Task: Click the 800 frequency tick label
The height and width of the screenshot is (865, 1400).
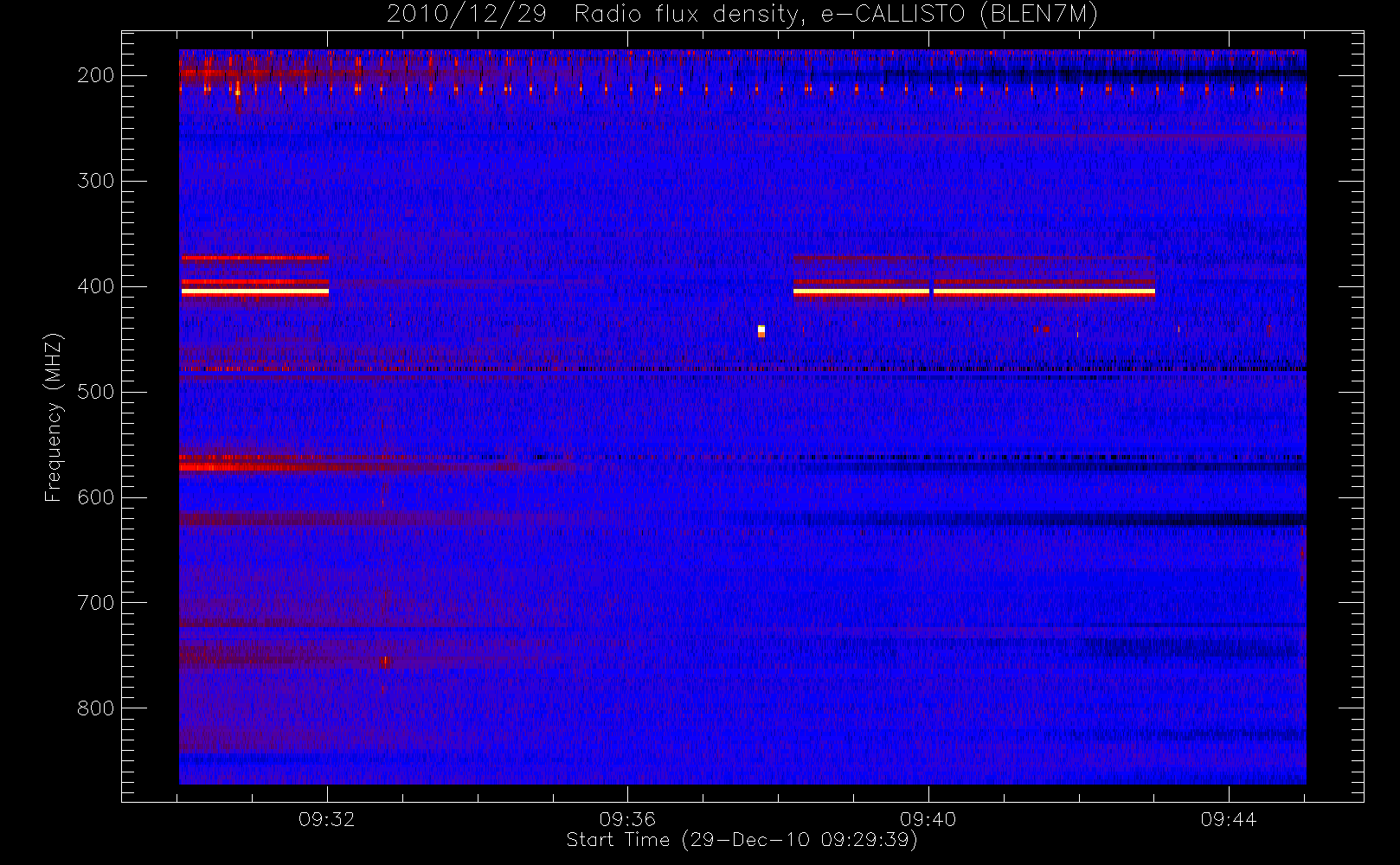Action: [x=96, y=708]
